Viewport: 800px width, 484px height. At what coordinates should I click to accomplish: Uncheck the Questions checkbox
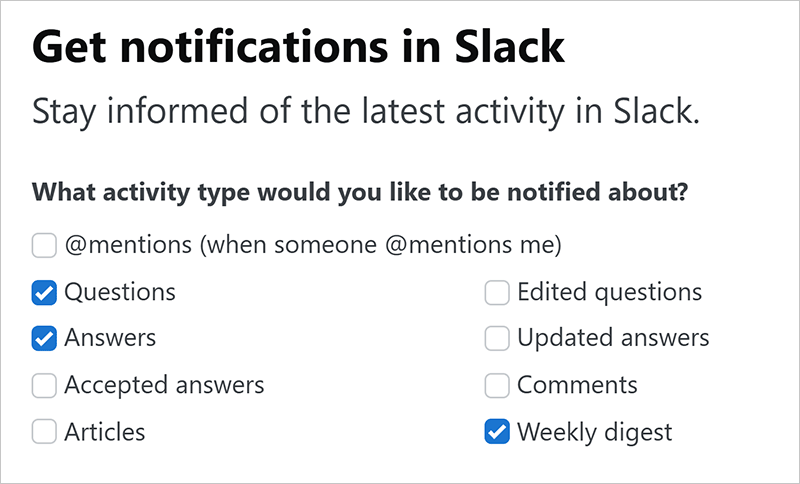pos(44,292)
